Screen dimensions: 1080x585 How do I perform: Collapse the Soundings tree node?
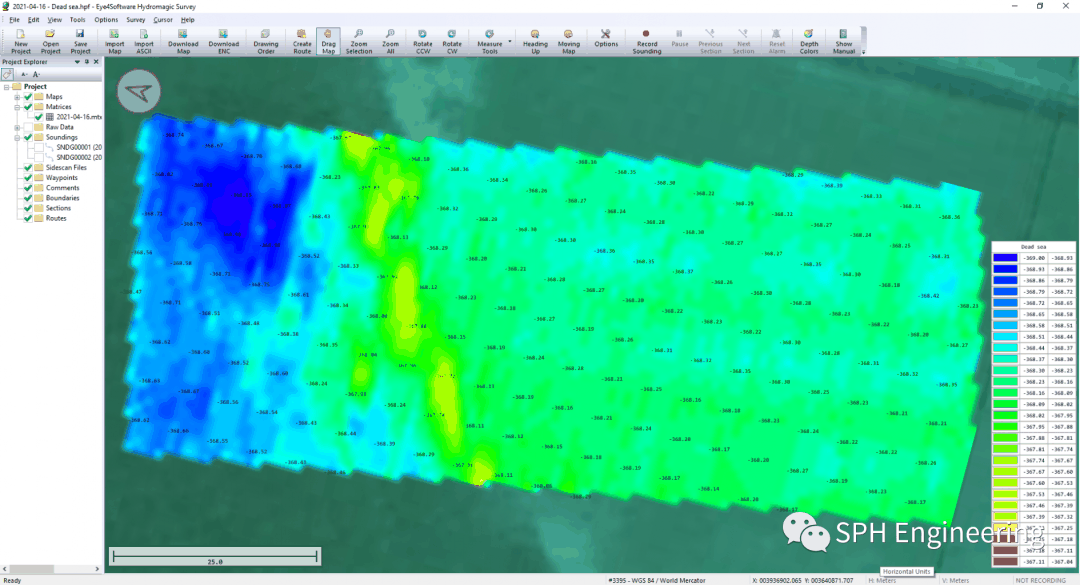17,138
